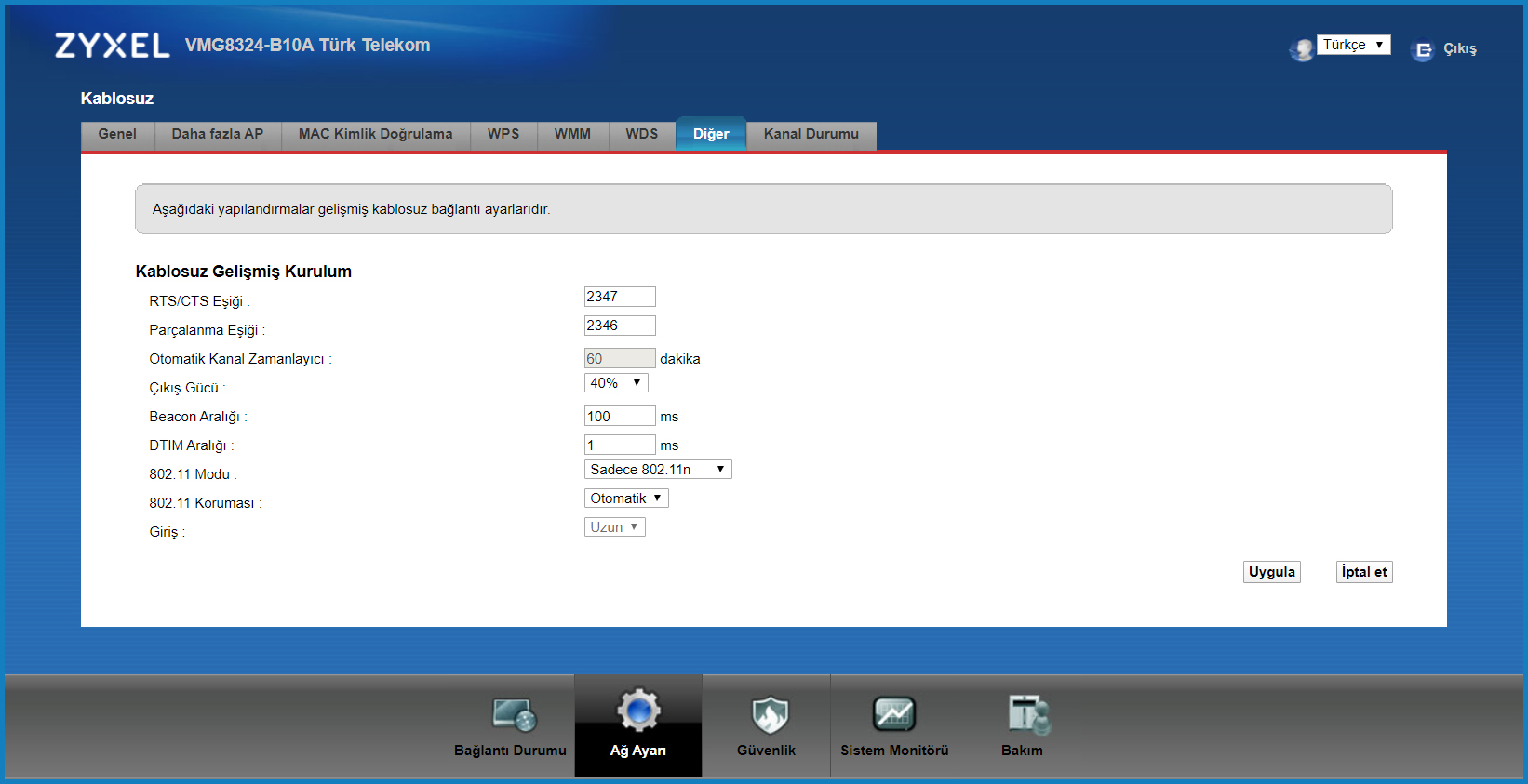
Task: Open Bağlantı Durumu connection status icon
Action: (x=513, y=714)
